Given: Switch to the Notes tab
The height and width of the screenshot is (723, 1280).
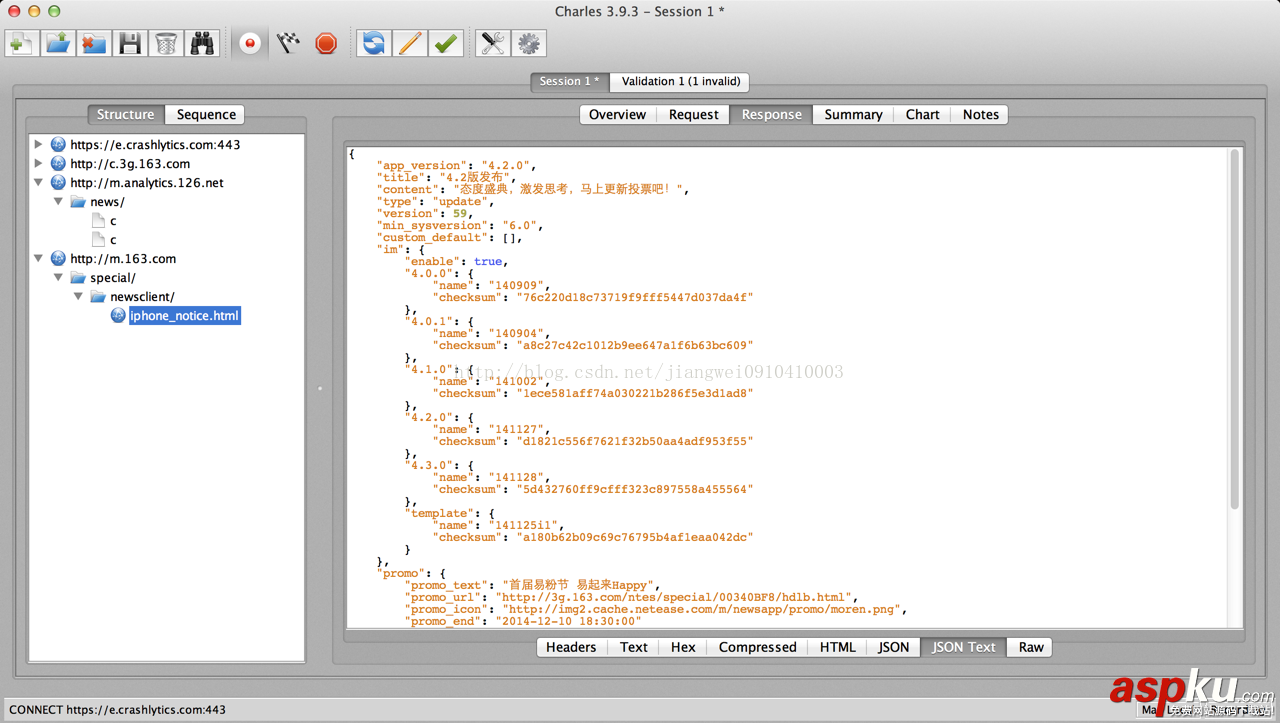Looking at the screenshot, I should coord(980,115).
